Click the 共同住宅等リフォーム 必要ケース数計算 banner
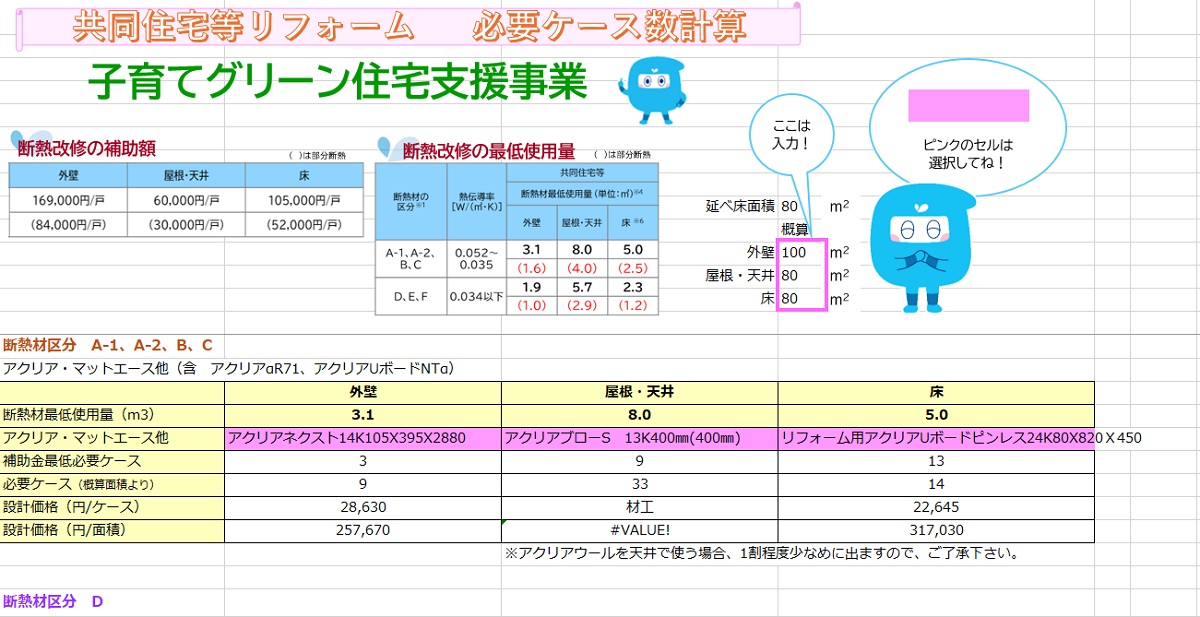This screenshot has width=1200, height=617. pos(409,28)
